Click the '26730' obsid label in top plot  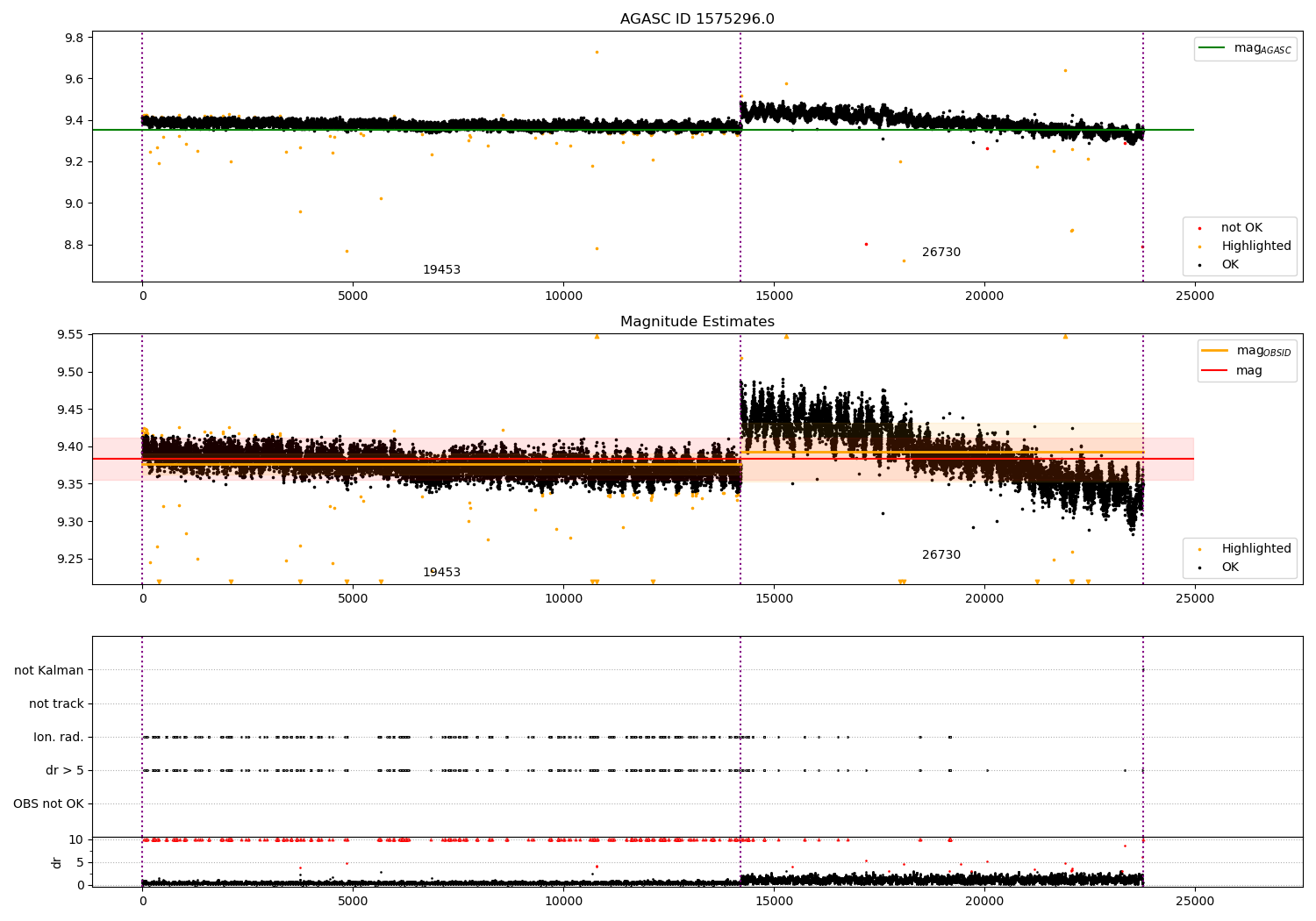coord(941,253)
